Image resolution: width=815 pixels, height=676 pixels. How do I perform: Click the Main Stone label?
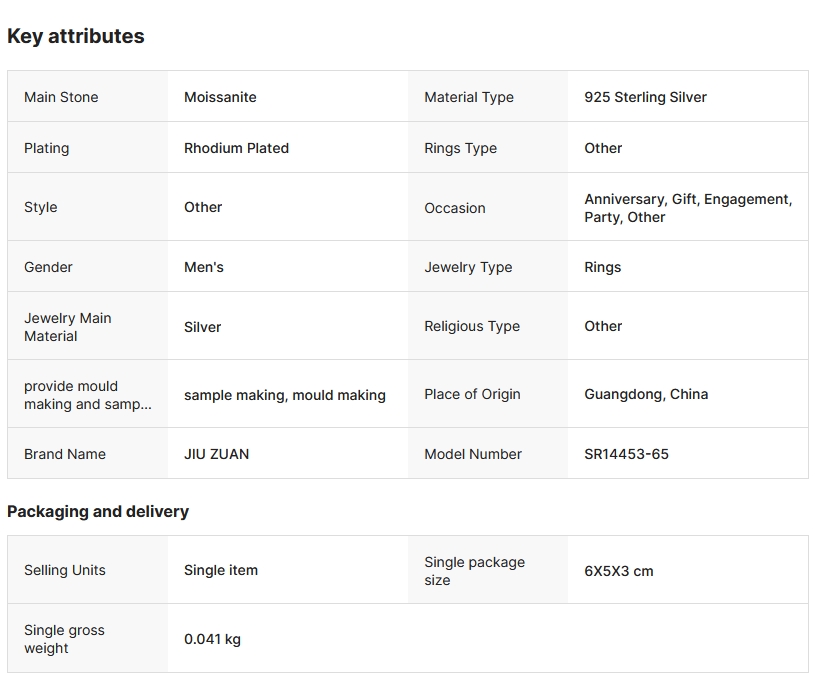point(61,97)
